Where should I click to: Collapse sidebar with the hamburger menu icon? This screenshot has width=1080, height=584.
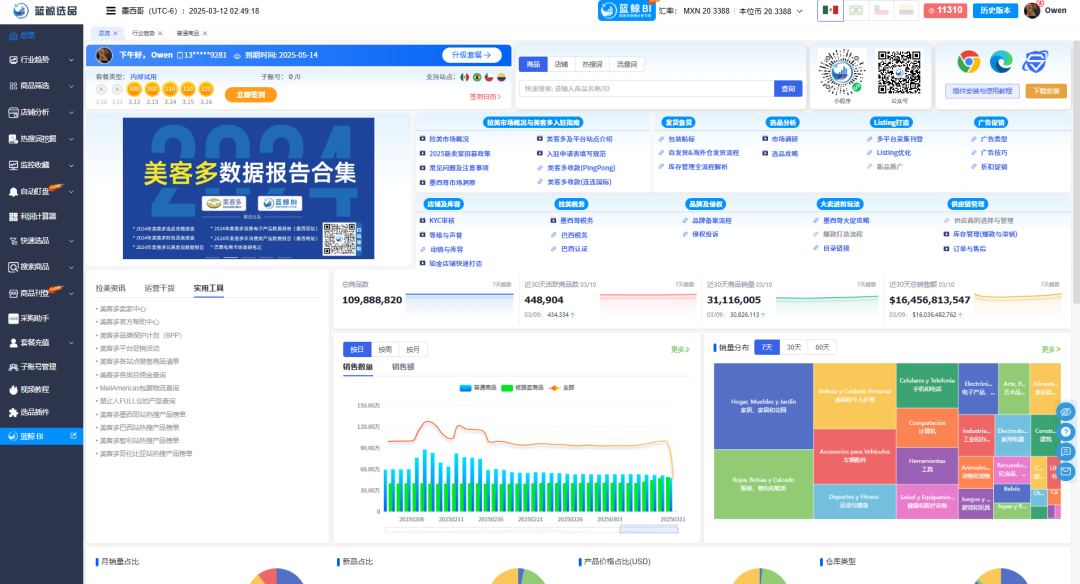coord(110,11)
